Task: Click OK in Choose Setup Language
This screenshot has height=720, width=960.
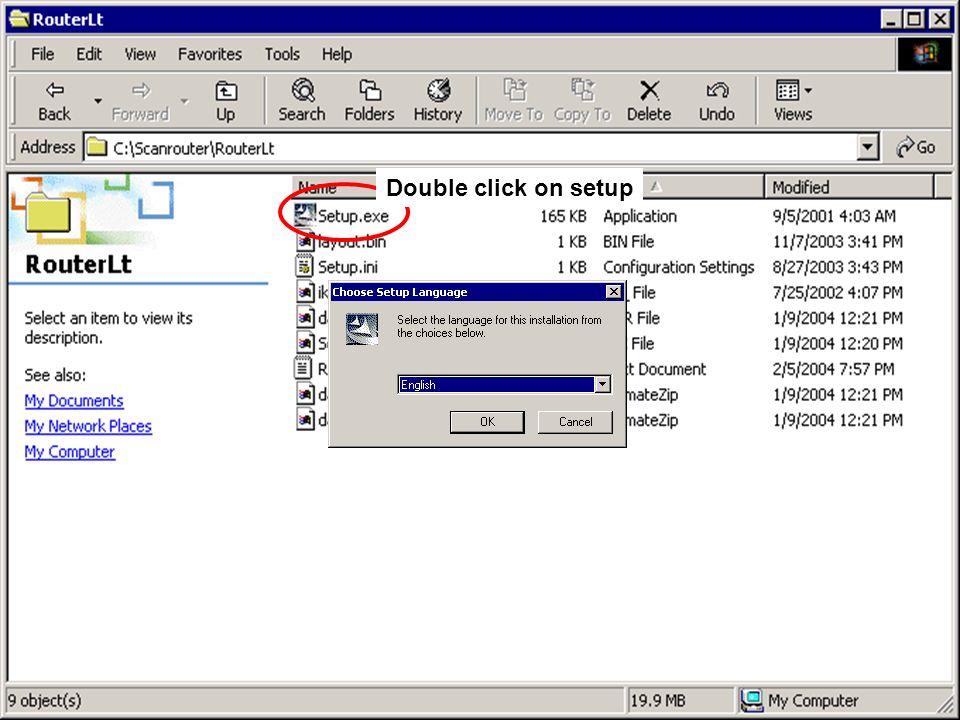Action: coord(487,422)
